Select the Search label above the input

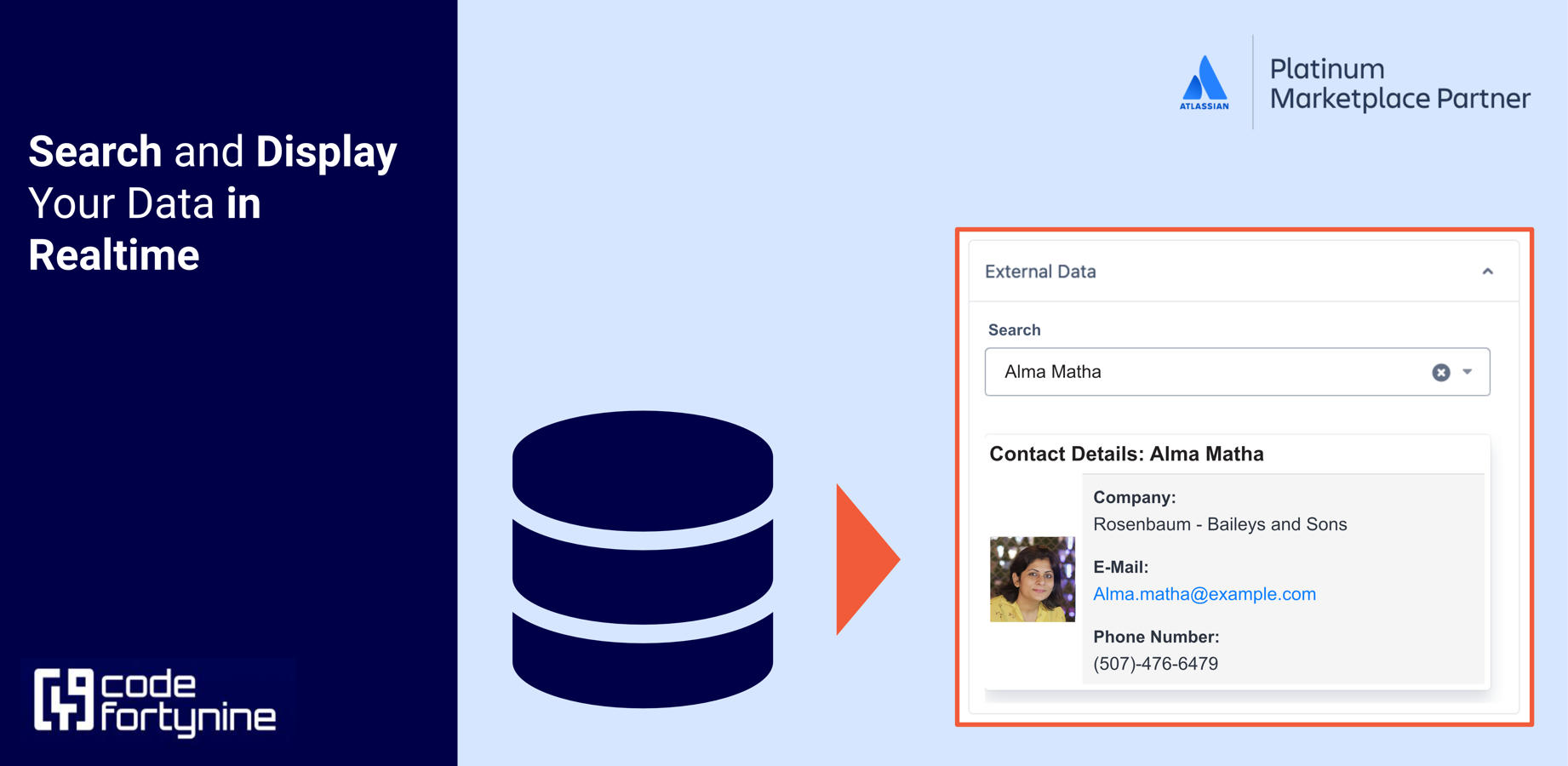tap(1014, 329)
